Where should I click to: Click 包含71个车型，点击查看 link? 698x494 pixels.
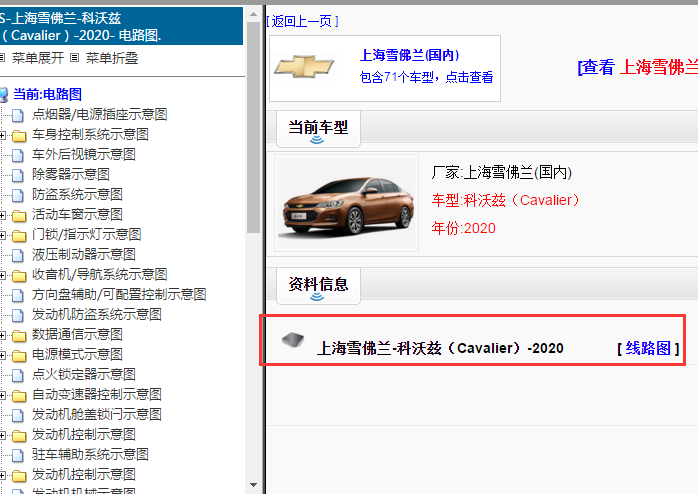(426, 77)
